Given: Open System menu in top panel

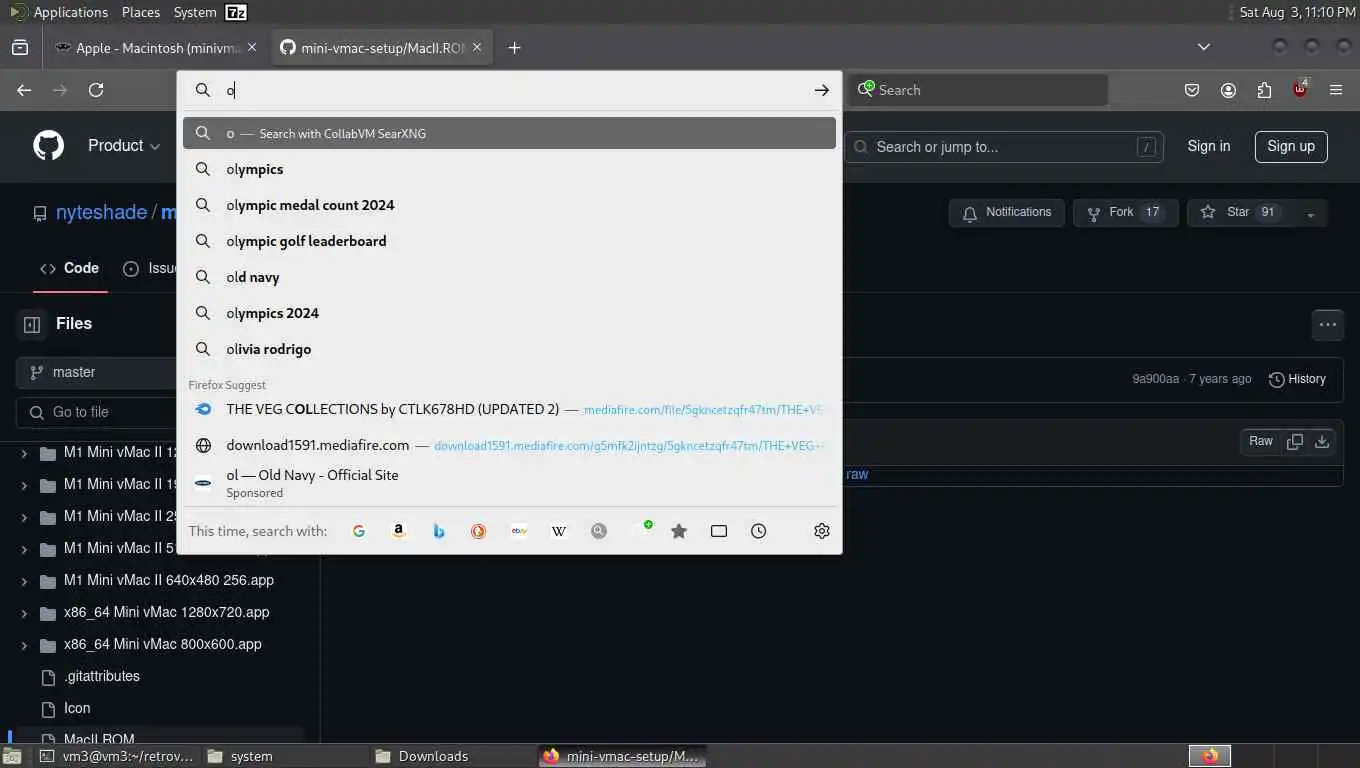Looking at the screenshot, I should 195,12.
